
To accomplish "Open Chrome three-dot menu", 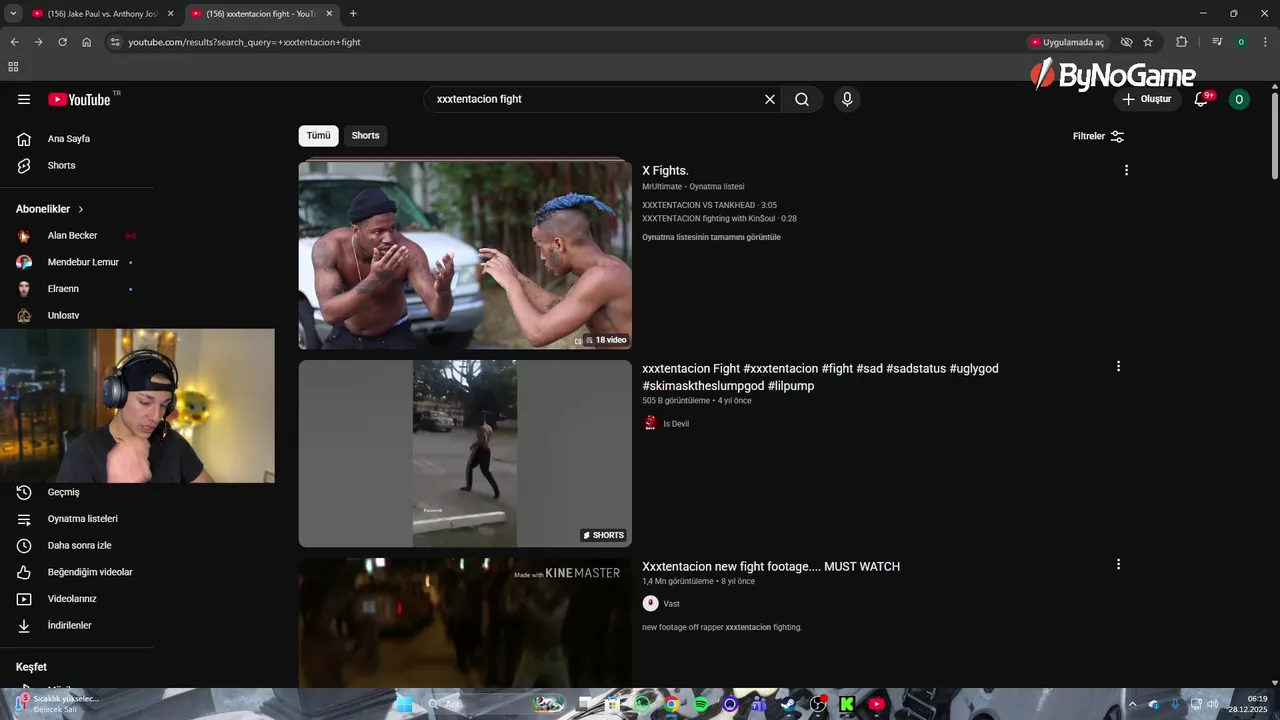I will 1263,42.
